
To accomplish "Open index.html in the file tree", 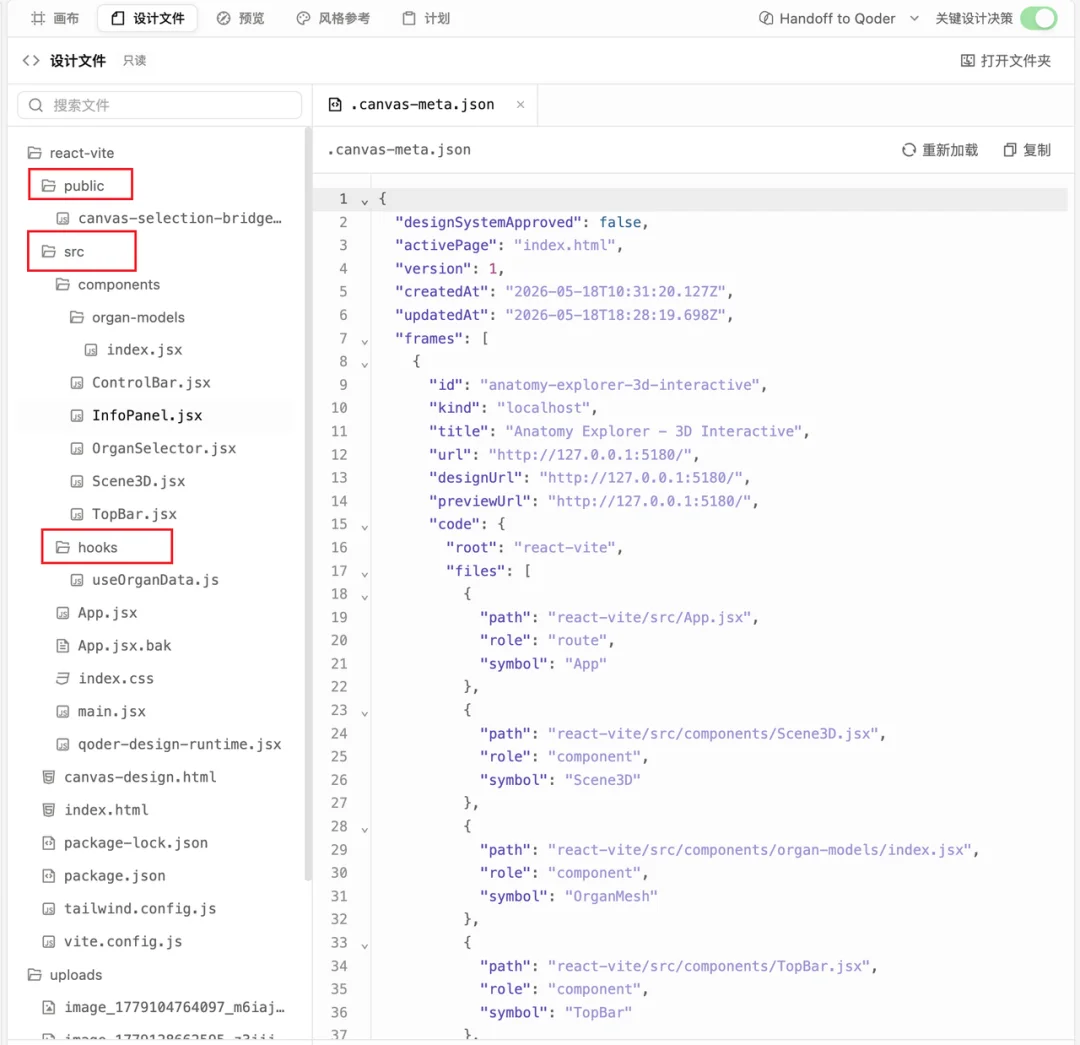I will pyautogui.click(x=95, y=810).
